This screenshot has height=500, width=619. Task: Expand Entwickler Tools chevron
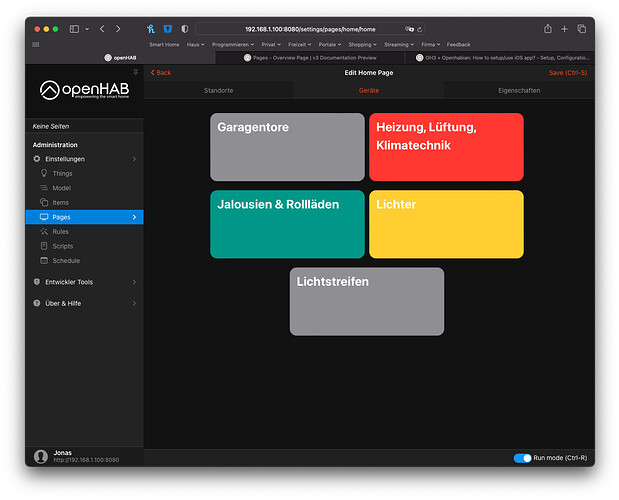click(x=134, y=282)
